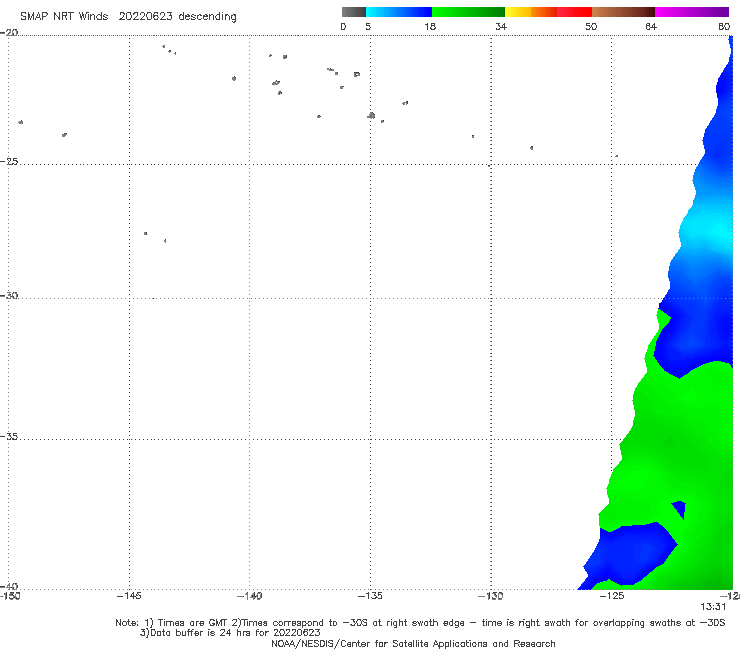Click the color bar label '18'
The image size is (740, 650).
pos(430,26)
